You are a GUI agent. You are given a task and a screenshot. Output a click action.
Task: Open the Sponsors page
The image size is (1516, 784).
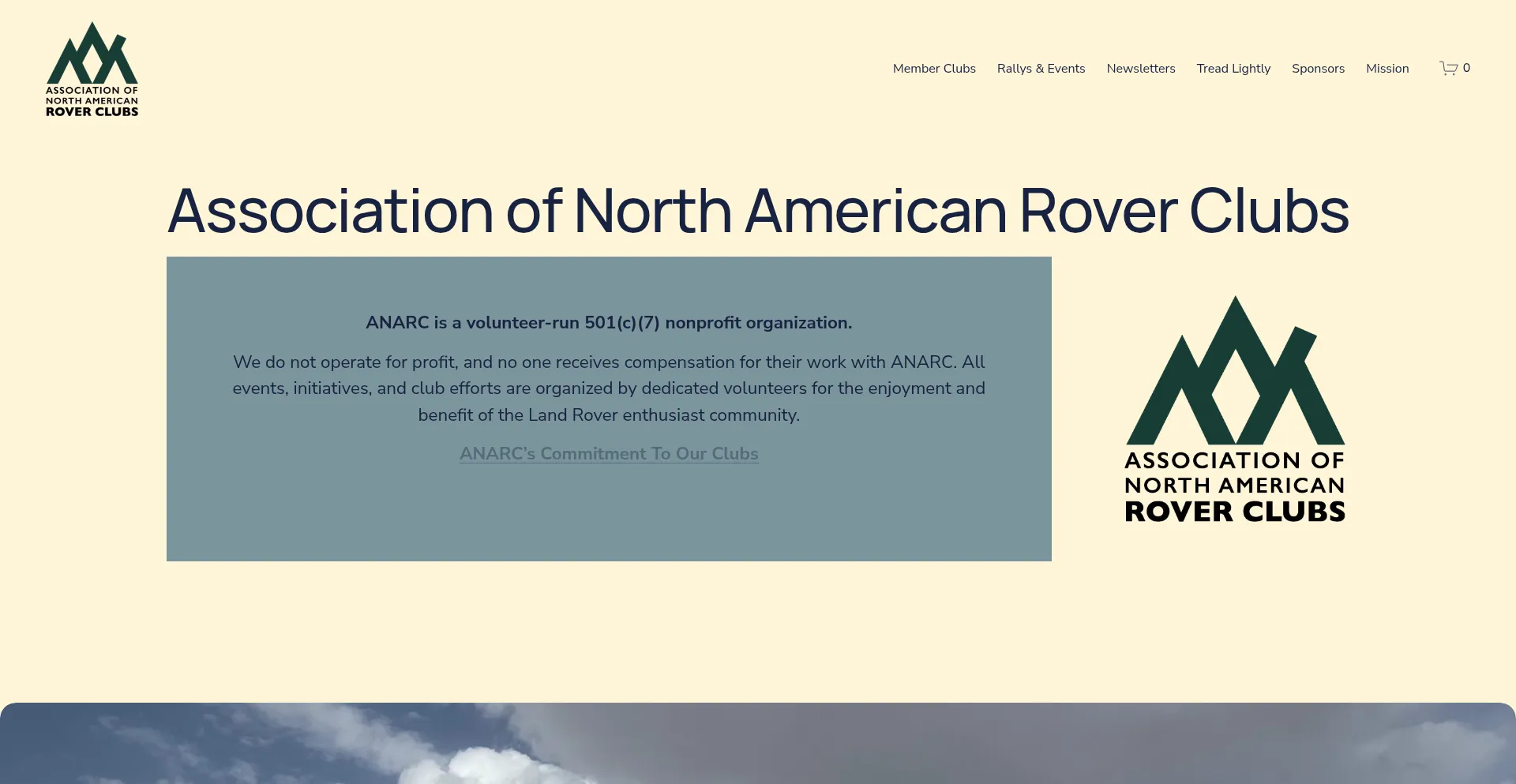[x=1318, y=69]
